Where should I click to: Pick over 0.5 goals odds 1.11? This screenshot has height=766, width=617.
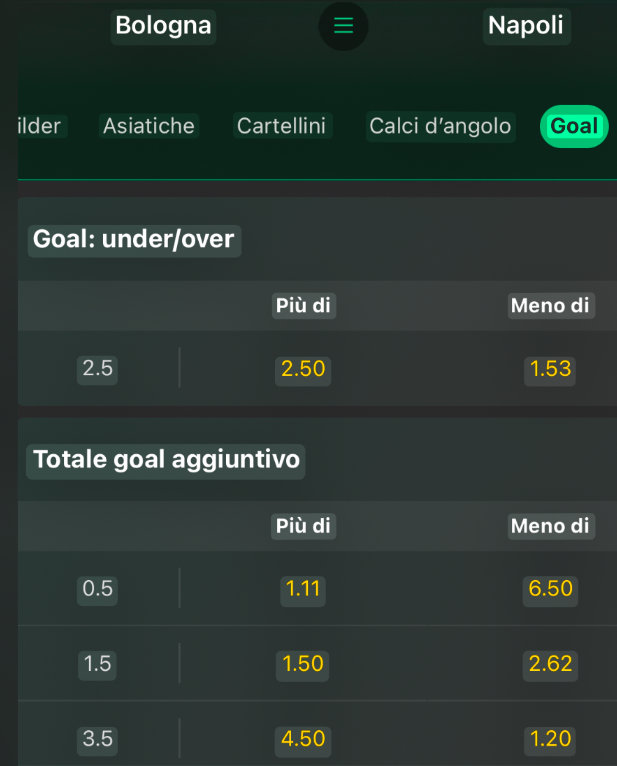click(303, 589)
